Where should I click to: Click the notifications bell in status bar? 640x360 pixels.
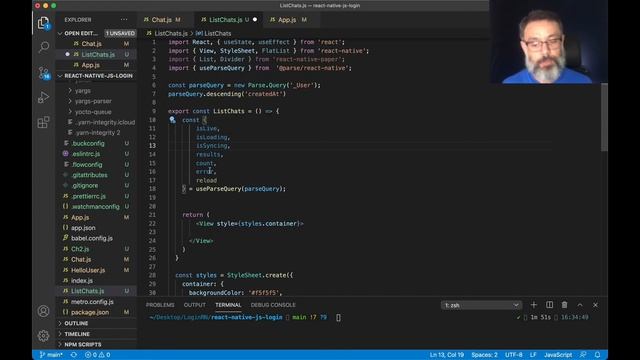coord(598,355)
